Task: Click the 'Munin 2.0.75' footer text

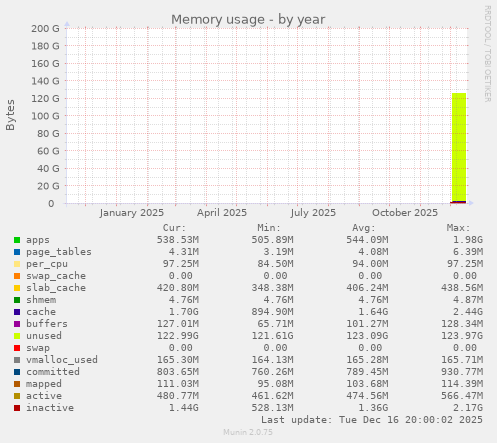Action: pos(248,432)
